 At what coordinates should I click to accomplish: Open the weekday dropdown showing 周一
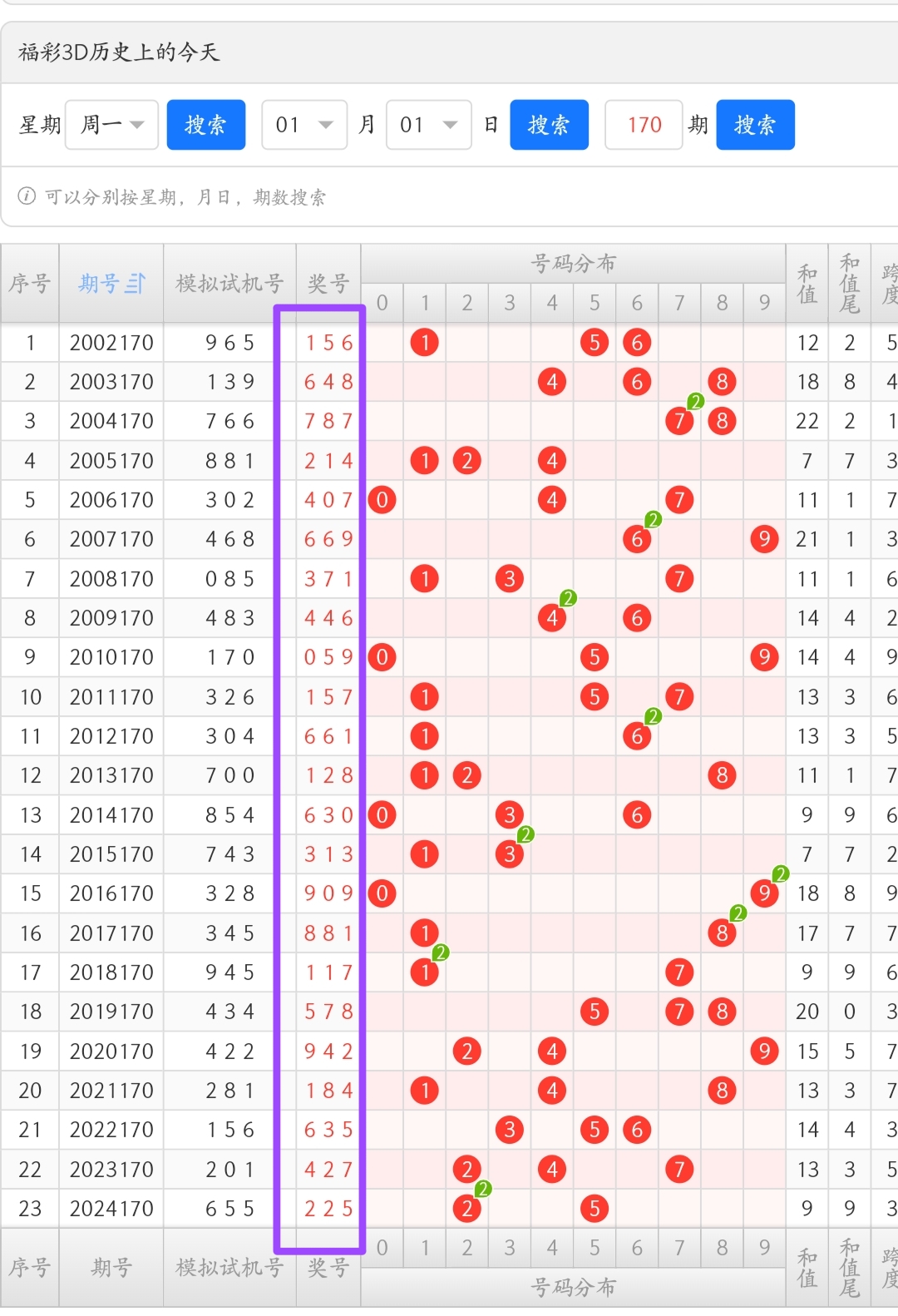click(x=111, y=125)
